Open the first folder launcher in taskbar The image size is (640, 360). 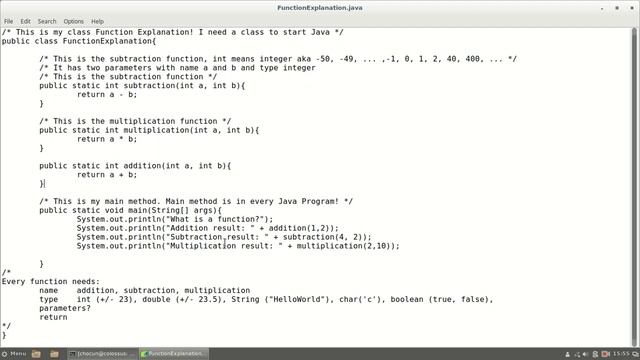point(36,354)
